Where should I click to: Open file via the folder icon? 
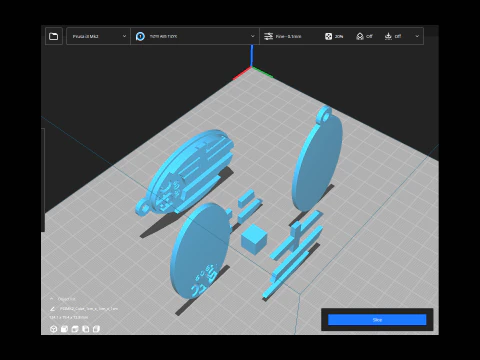pyautogui.click(x=53, y=36)
